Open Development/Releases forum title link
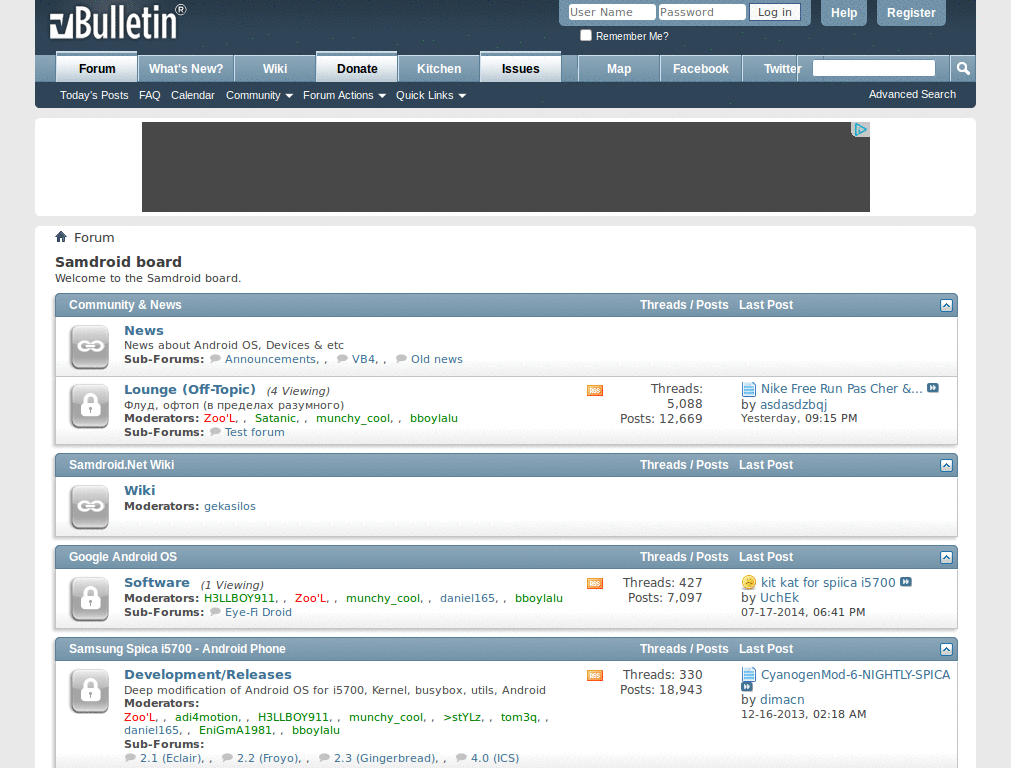The height and width of the screenshot is (768, 1024). 208,675
